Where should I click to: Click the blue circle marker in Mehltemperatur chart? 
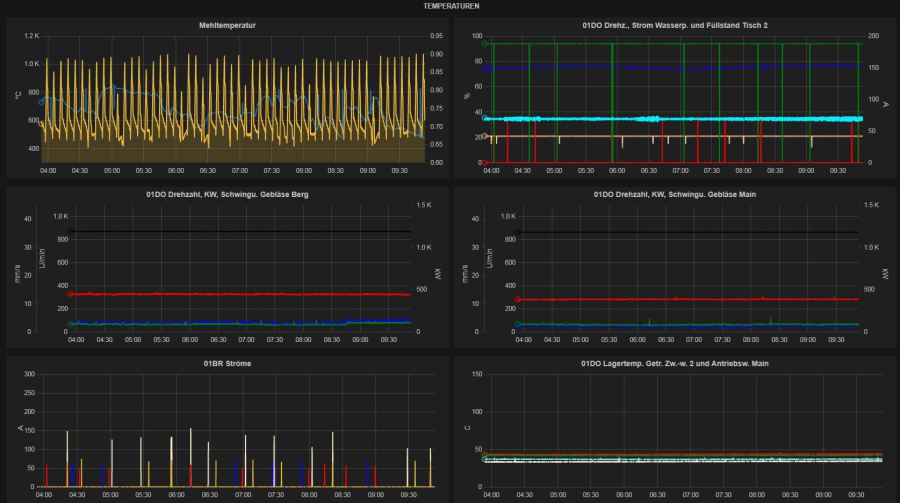tap(42, 102)
